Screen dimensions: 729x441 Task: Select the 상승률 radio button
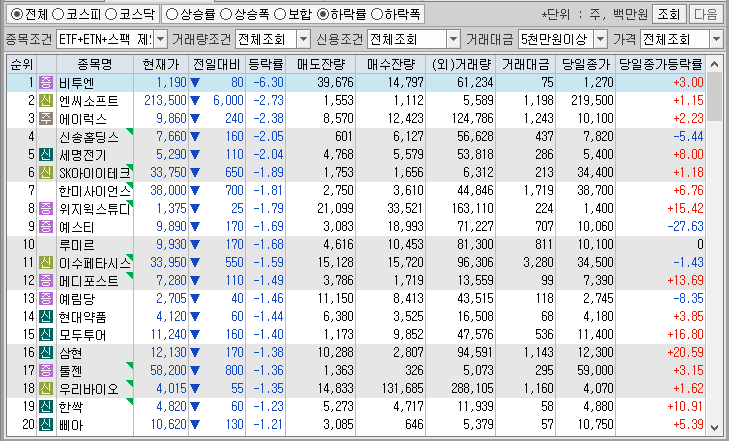point(172,14)
